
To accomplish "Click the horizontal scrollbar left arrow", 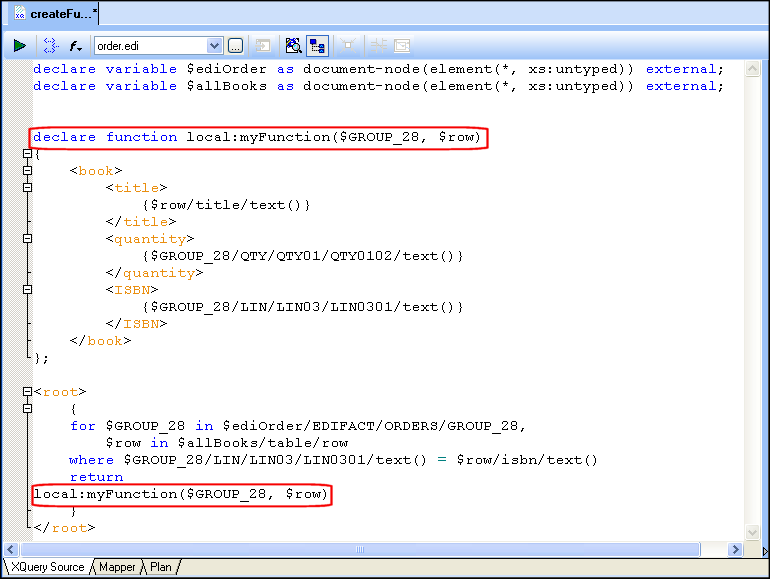I will pyautogui.click(x=11, y=549).
